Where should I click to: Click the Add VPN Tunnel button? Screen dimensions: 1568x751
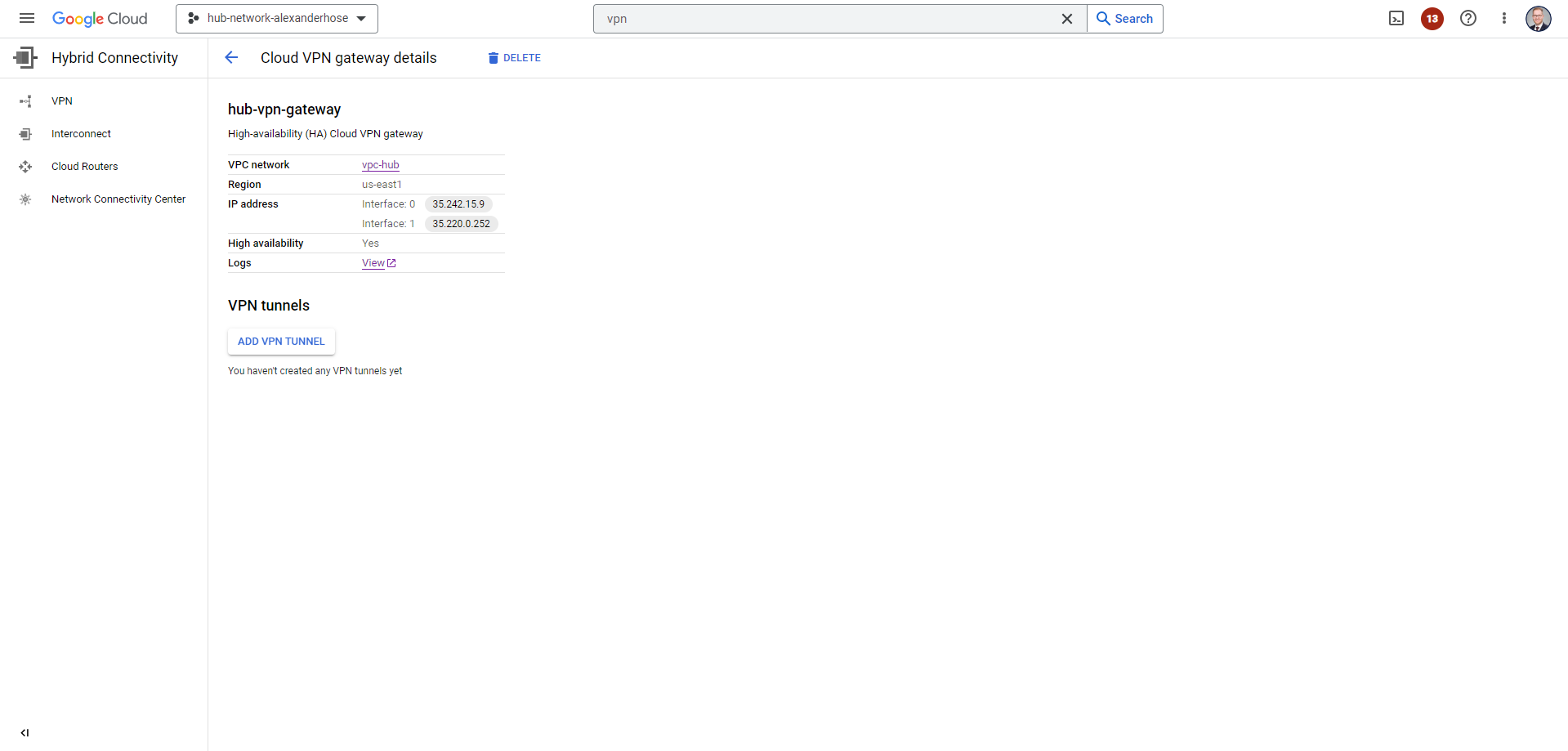[x=281, y=342]
